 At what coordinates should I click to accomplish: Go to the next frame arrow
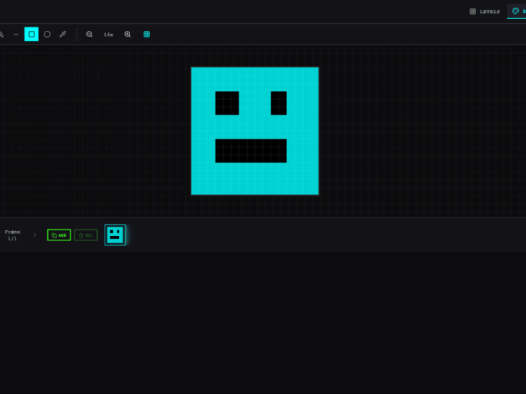click(35, 235)
